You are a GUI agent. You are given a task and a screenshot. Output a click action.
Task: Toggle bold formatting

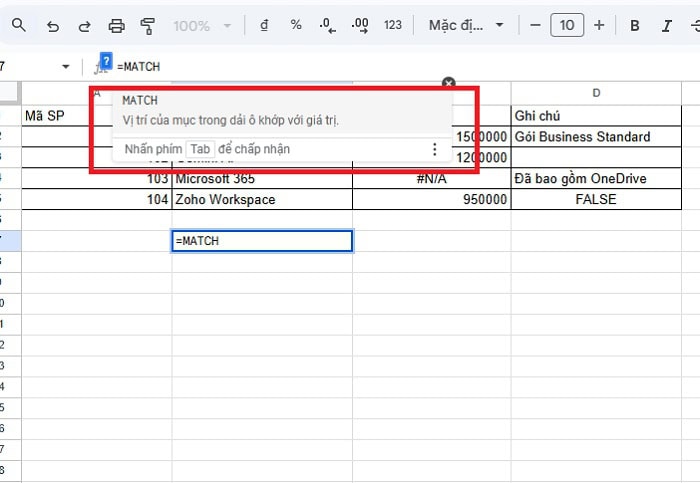pos(635,25)
